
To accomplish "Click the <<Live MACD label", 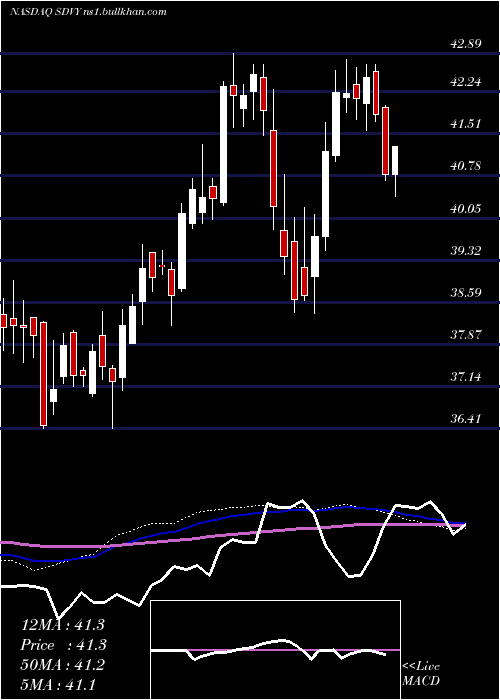I will (x=421, y=674).
